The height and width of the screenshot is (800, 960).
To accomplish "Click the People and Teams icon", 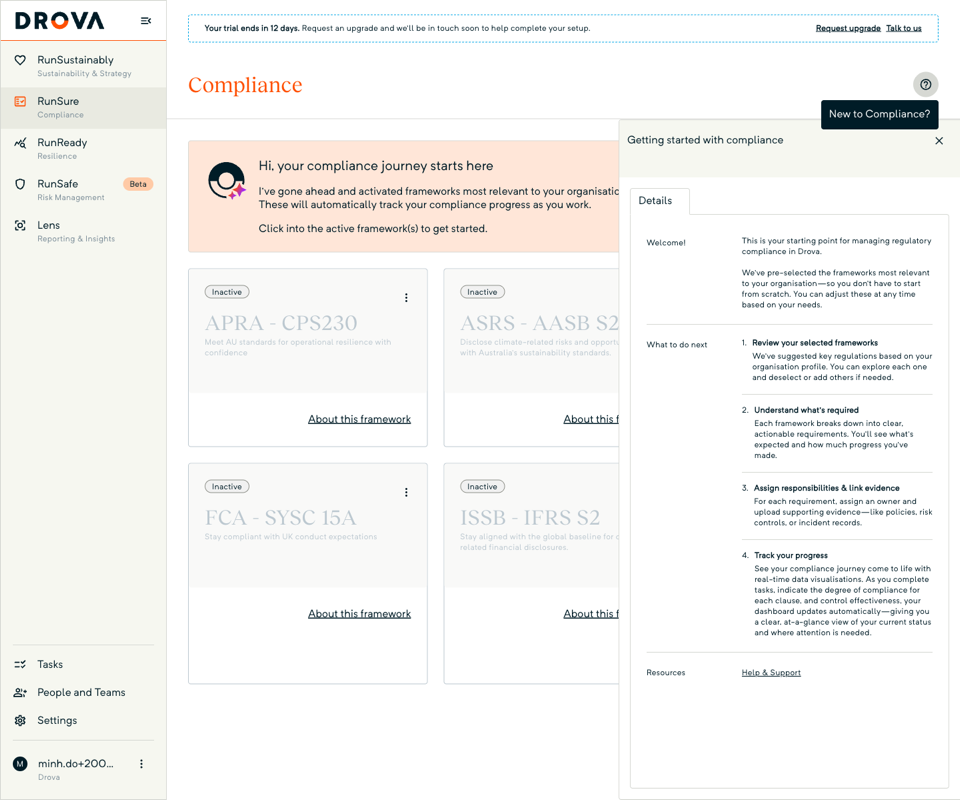I will 20,692.
